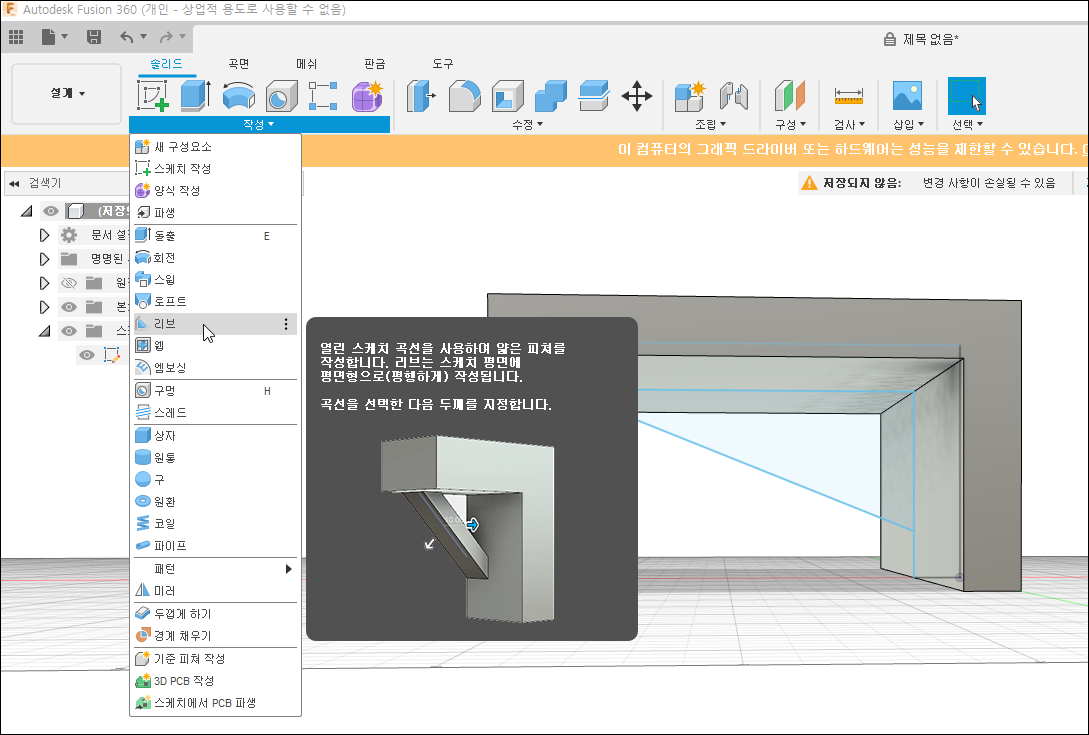Open the 조립 panel dropdown
This screenshot has height=735, width=1089.
click(x=710, y=124)
